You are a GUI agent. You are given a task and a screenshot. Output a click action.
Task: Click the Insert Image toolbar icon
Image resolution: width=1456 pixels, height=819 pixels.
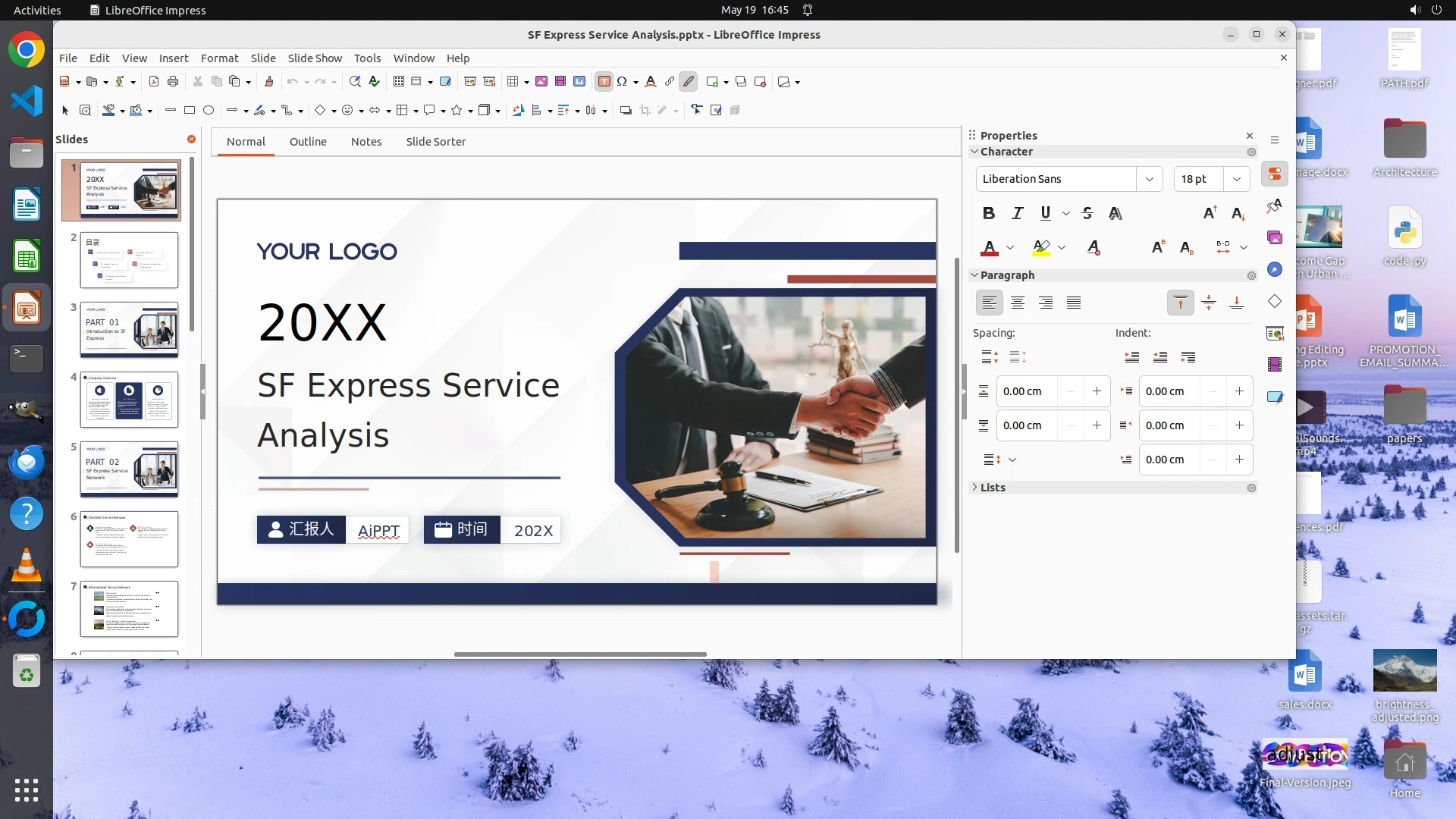(541, 82)
